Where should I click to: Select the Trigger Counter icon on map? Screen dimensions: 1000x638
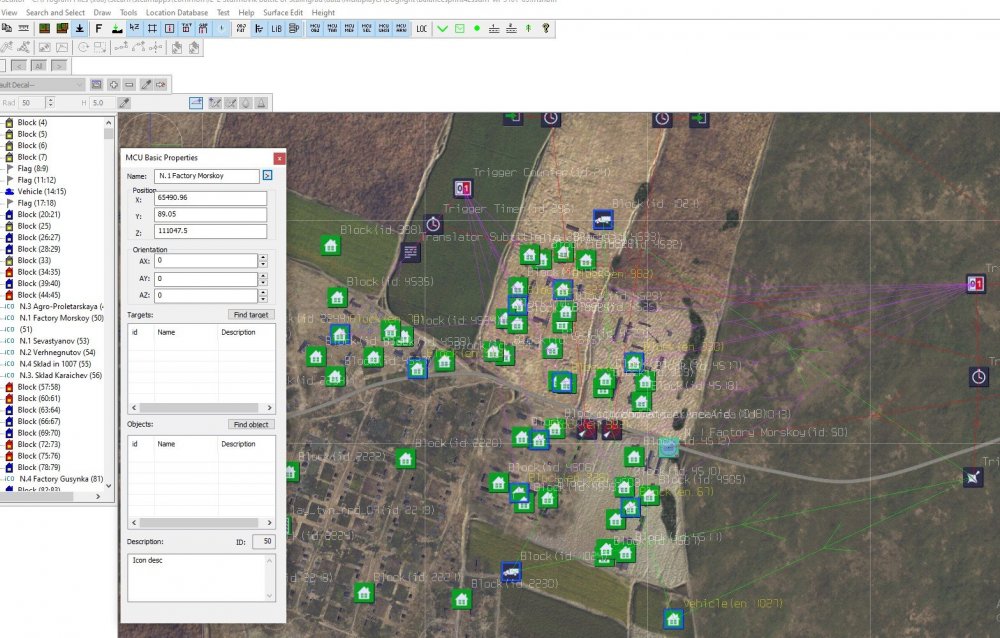pos(463,188)
